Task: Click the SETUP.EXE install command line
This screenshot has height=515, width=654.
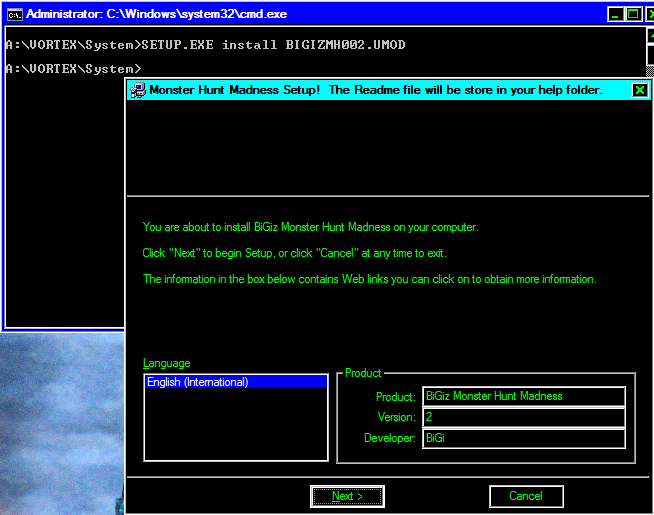Action: 206,45
